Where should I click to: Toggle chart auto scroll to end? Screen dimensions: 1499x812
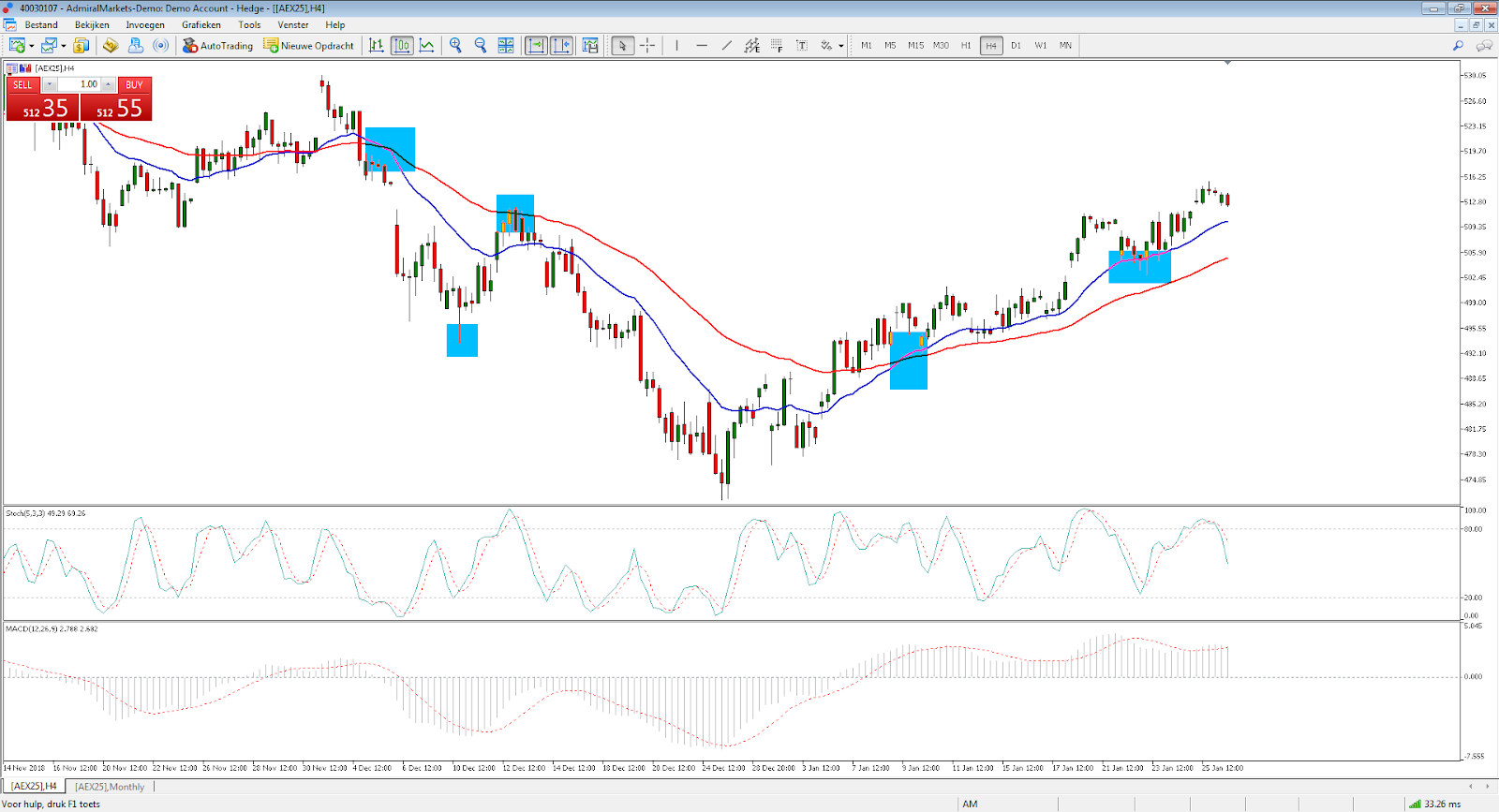pyautogui.click(x=536, y=45)
